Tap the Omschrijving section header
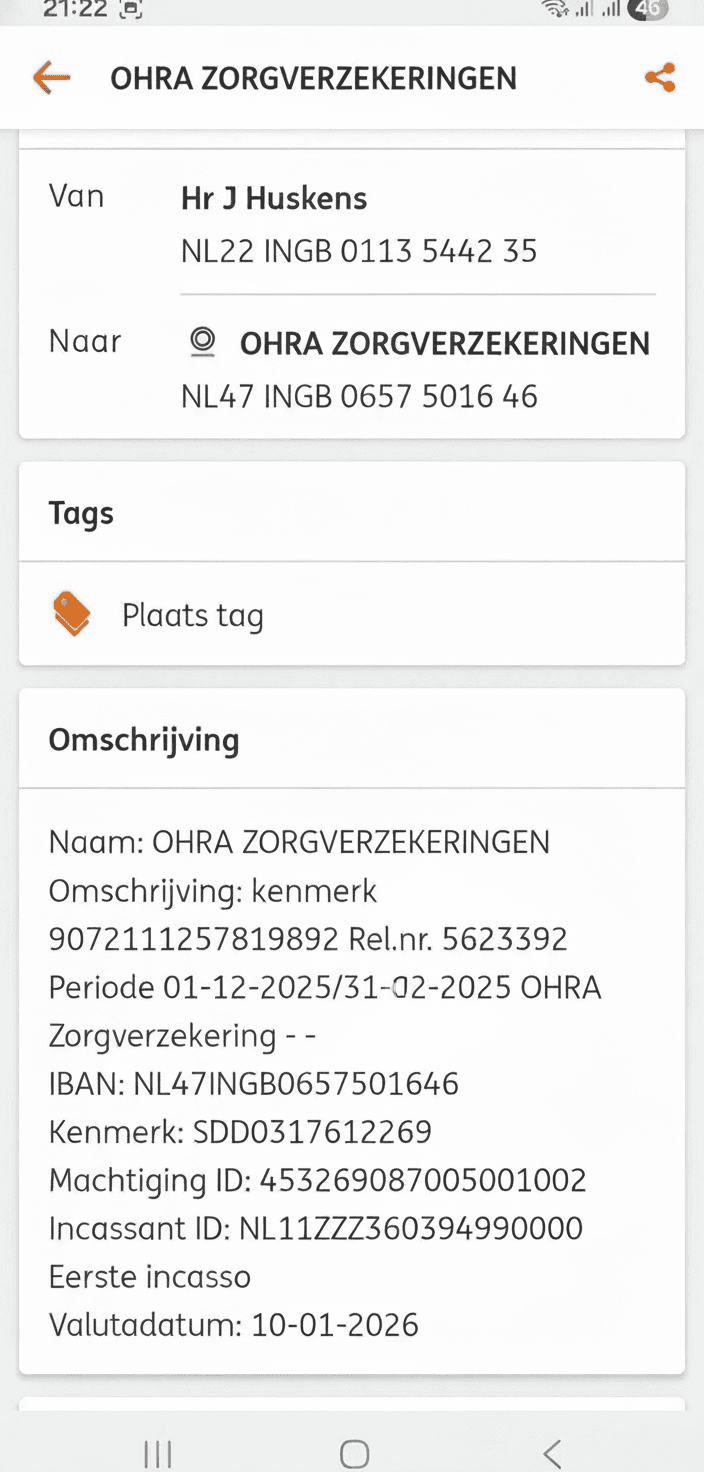Screen dimensions: 704x1472 click(144, 741)
